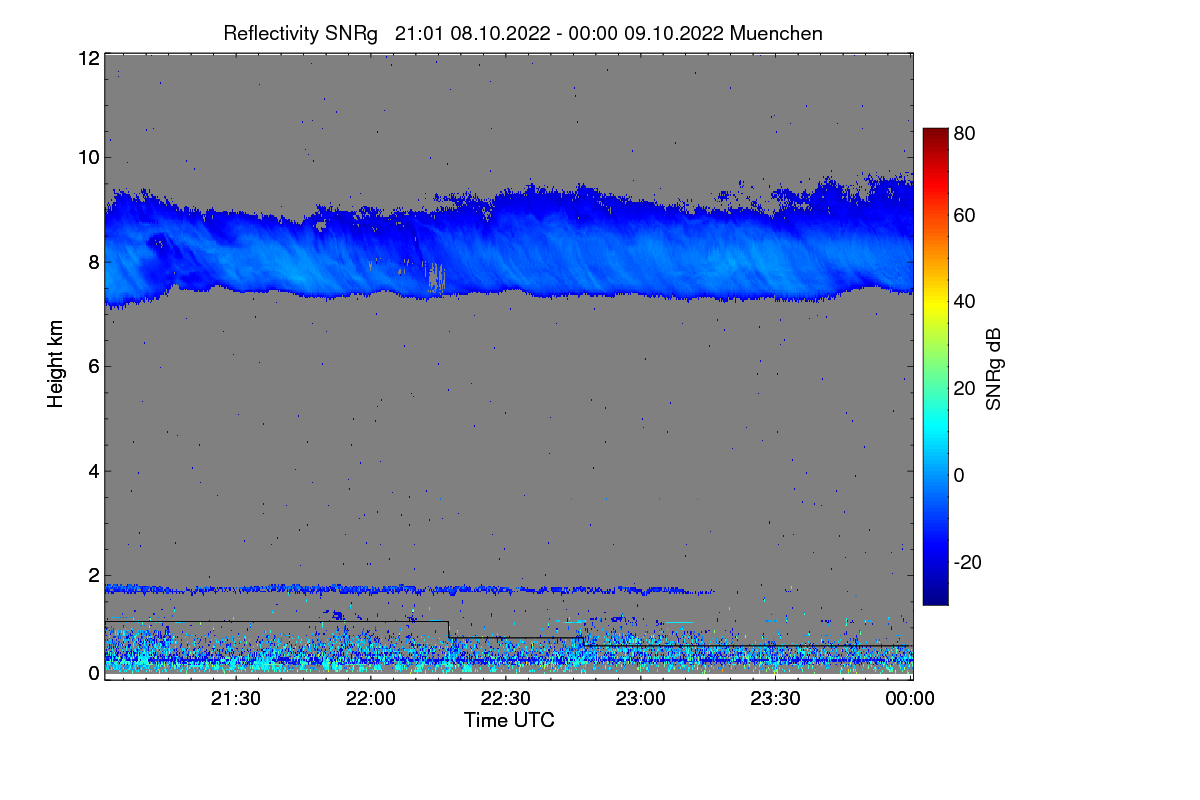Click the 'Time UTC' axis label

click(x=509, y=720)
